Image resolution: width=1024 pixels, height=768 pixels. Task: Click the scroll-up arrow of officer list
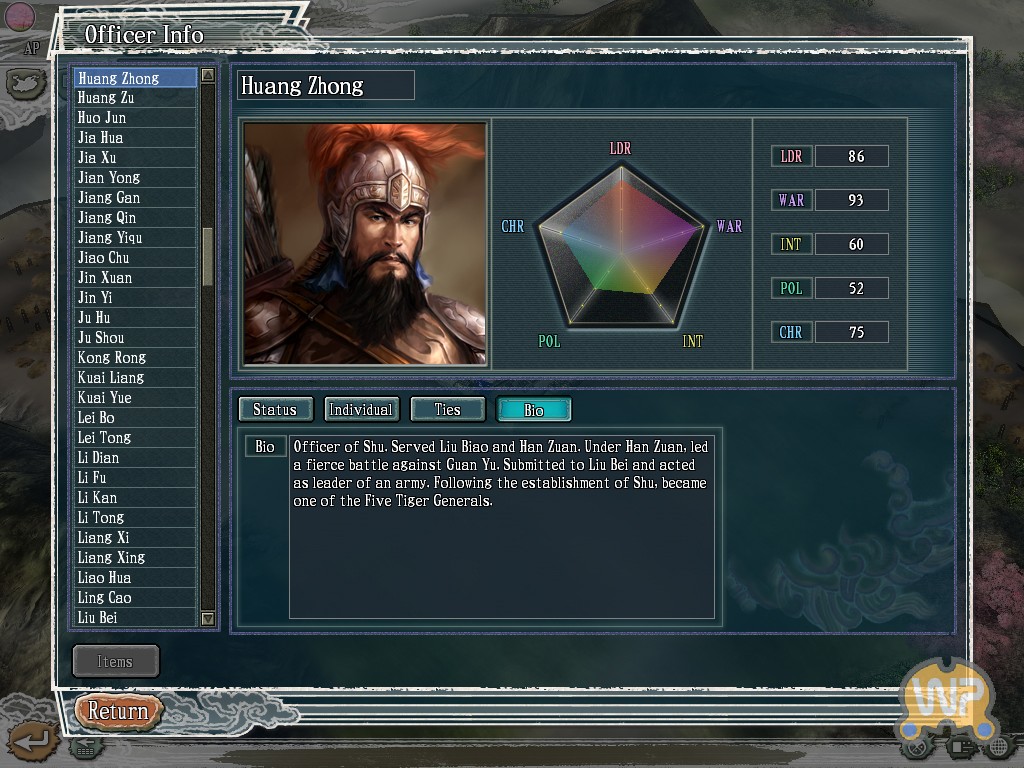[x=208, y=75]
